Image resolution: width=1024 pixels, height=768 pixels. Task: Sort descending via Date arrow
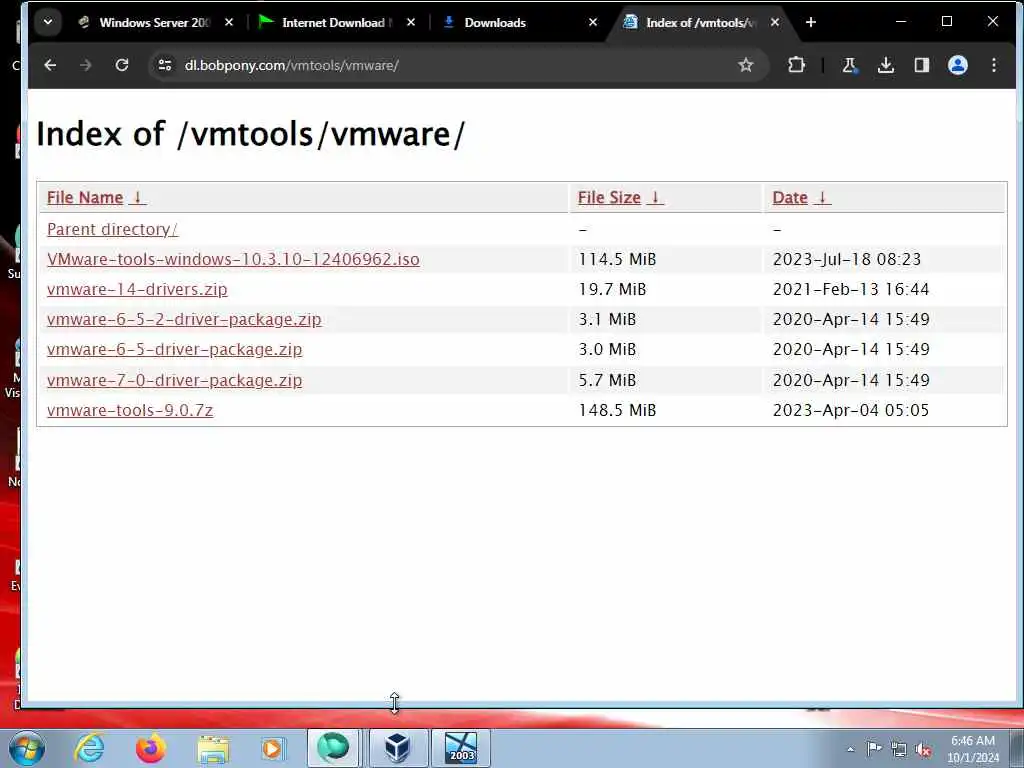click(822, 197)
